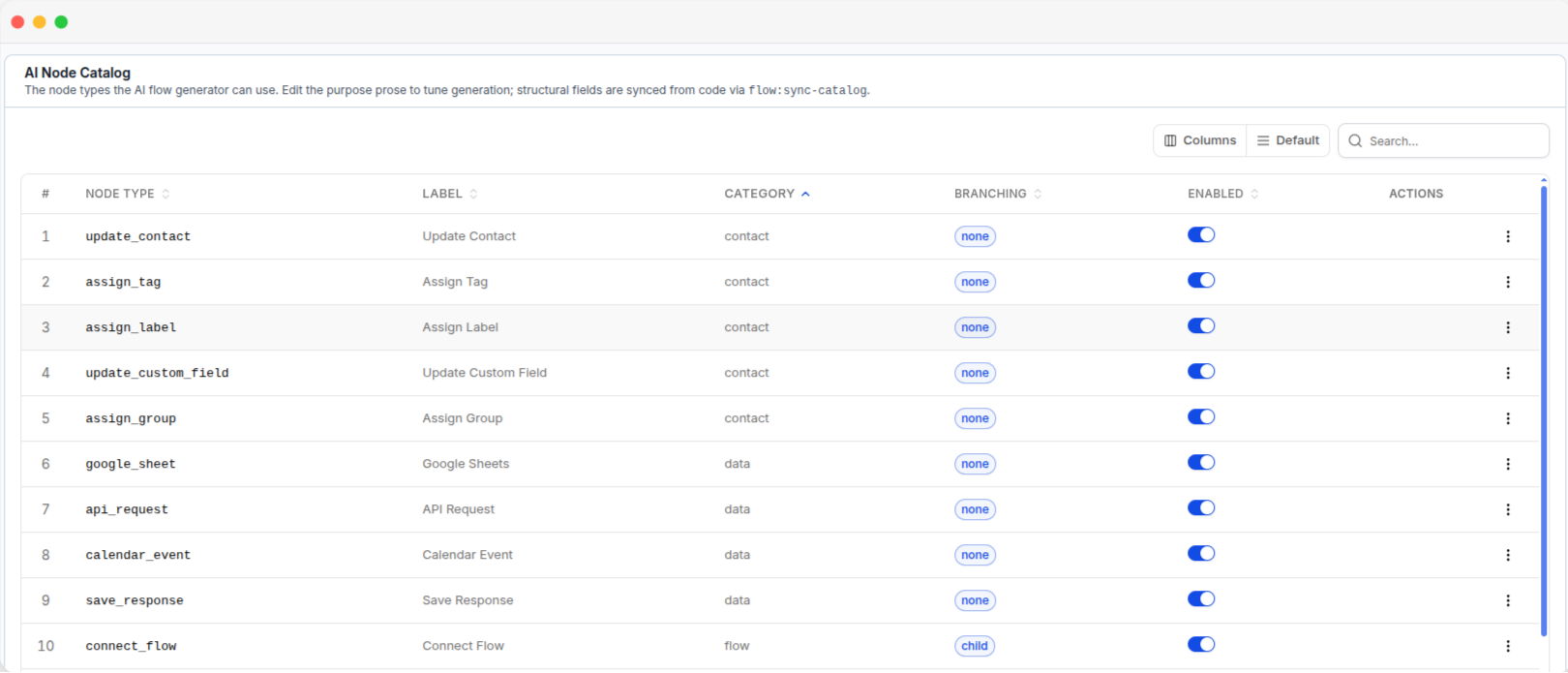Select 'connect_flow' node type cell
Screen dimensions: 1568x673
click(131, 646)
